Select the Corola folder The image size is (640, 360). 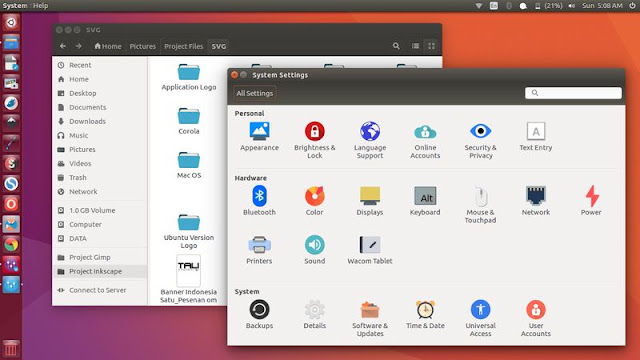tap(189, 121)
